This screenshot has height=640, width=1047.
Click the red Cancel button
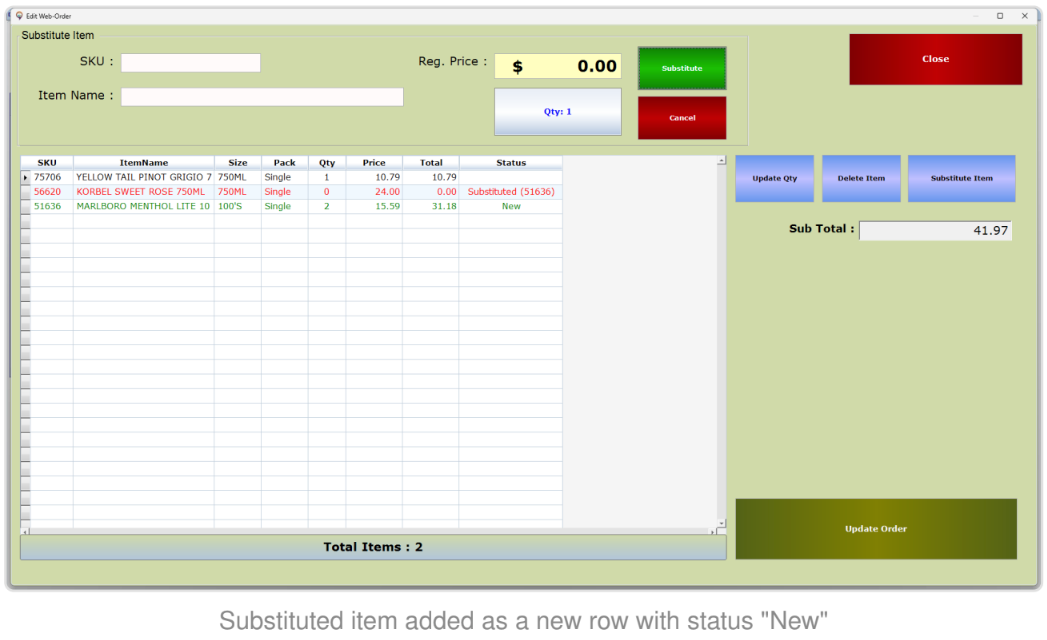point(682,118)
